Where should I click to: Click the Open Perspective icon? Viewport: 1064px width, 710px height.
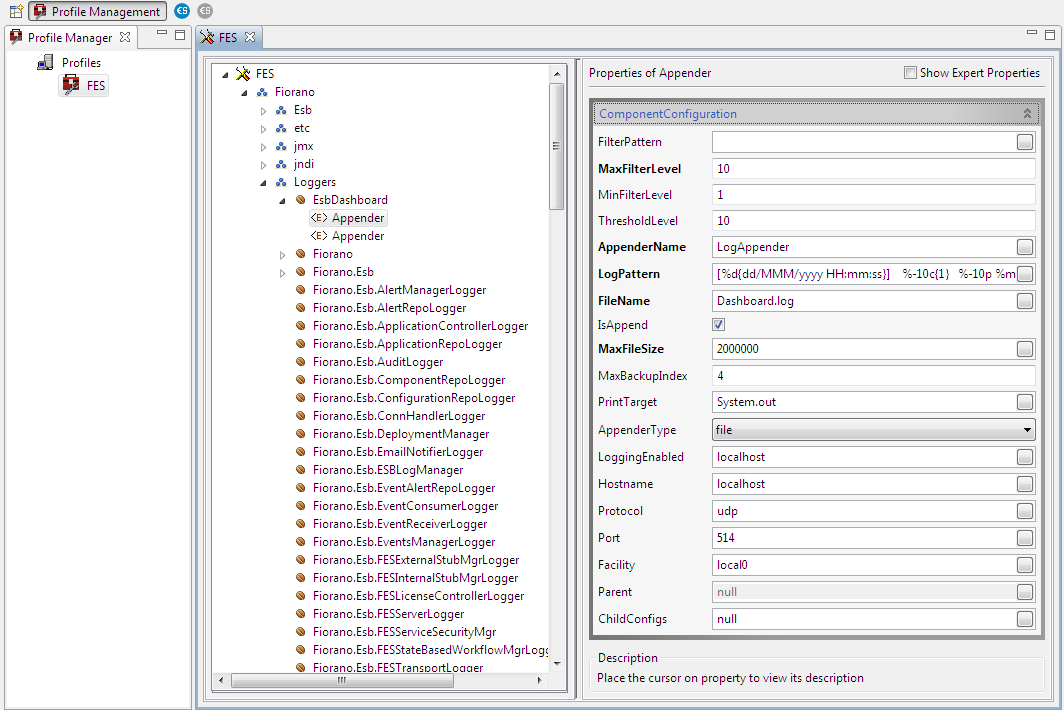pos(16,11)
